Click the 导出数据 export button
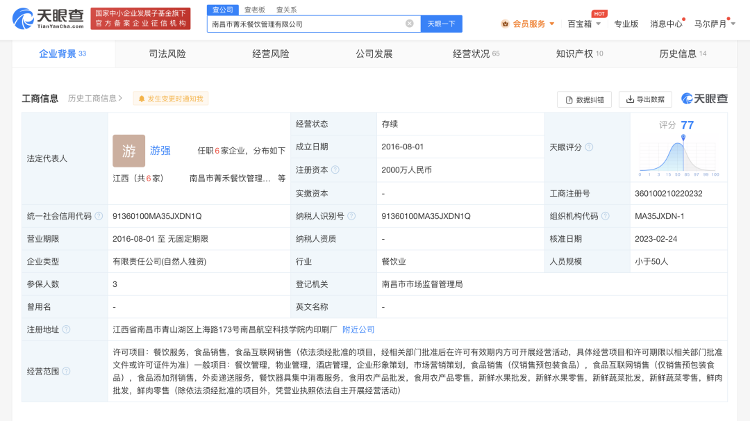The height and width of the screenshot is (421, 750). pos(645,99)
